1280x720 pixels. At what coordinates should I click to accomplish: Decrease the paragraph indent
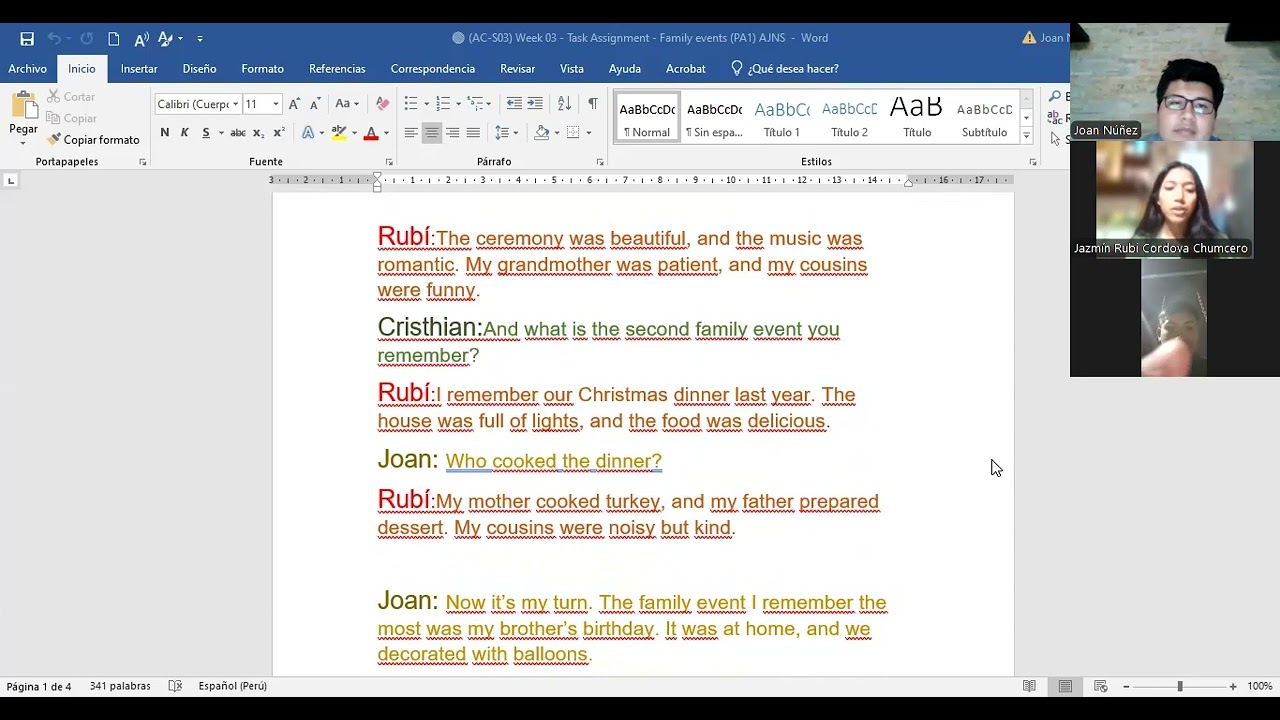point(514,104)
